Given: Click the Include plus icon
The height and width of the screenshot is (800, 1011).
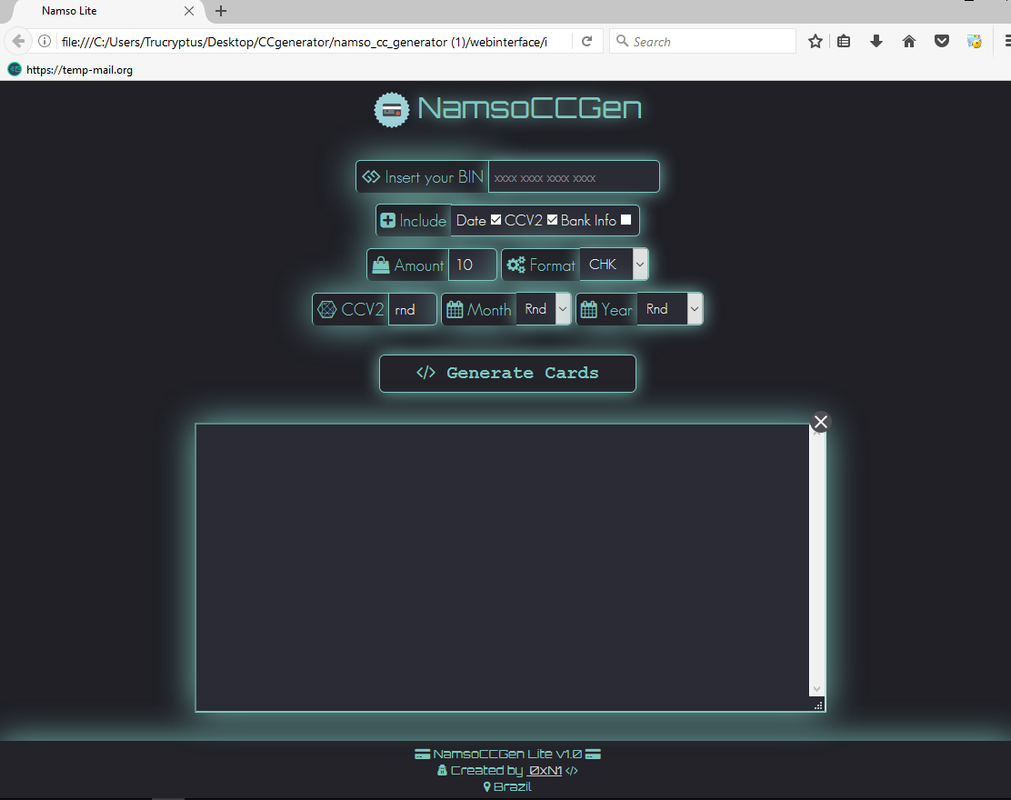Looking at the screenshot, I should [388, 220].
